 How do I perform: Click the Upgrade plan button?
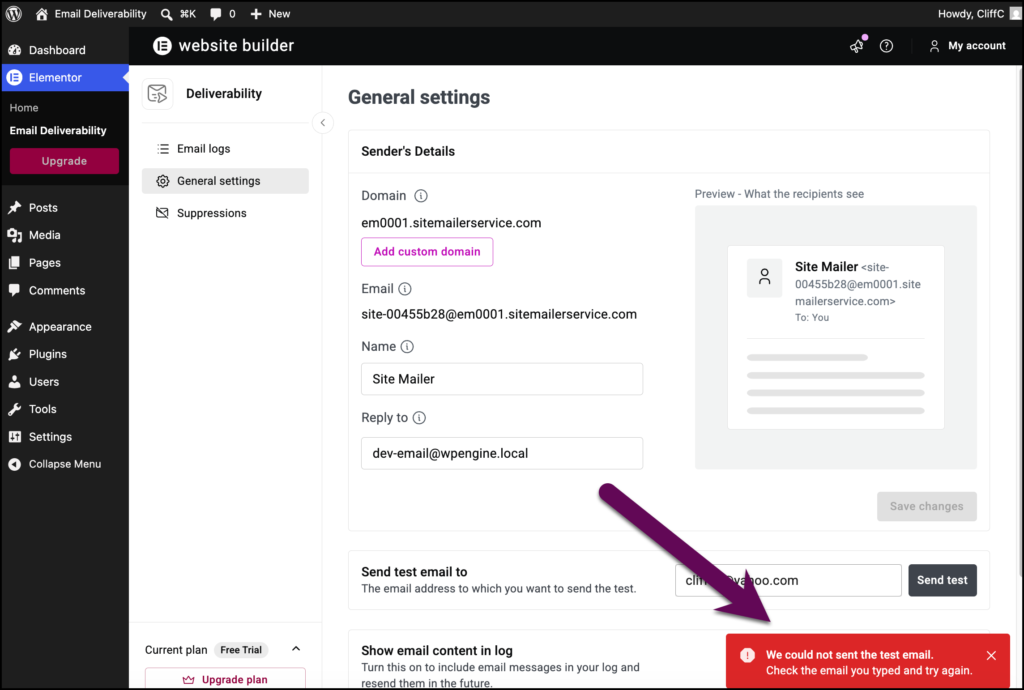pyautogui.click(x=225, y=679)
